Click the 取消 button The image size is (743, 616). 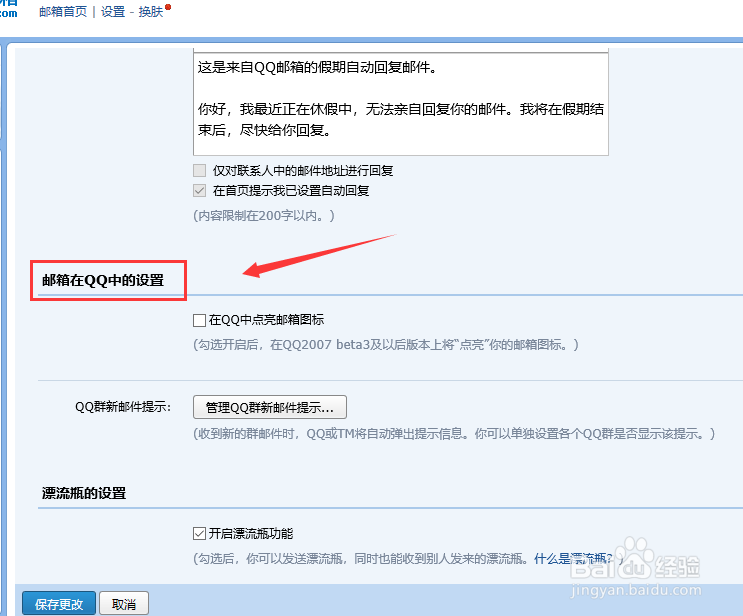124,604
